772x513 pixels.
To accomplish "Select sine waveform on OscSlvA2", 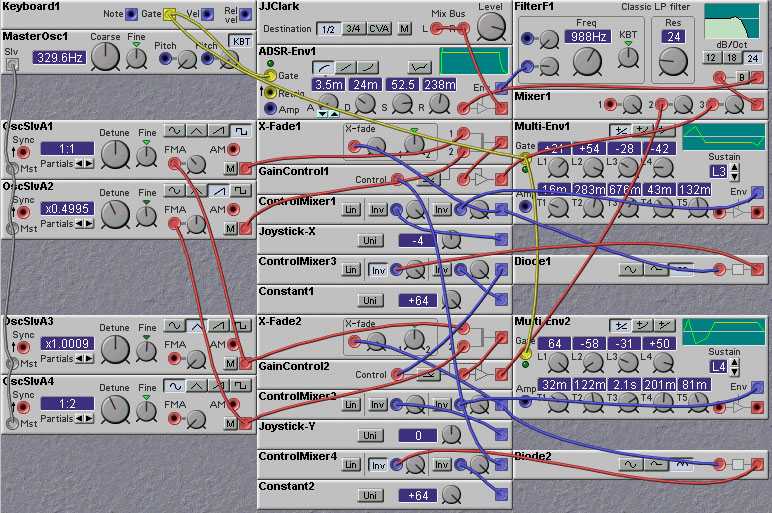I will tap(175, 189).
